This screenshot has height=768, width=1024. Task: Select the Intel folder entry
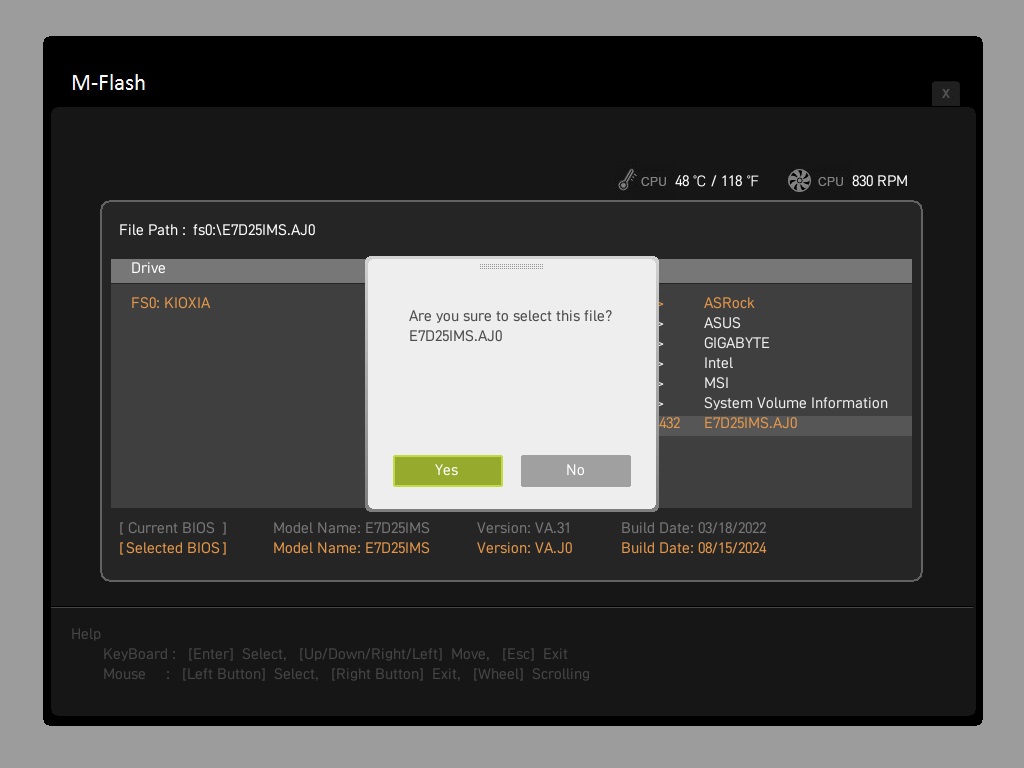[x=718, y=363]
